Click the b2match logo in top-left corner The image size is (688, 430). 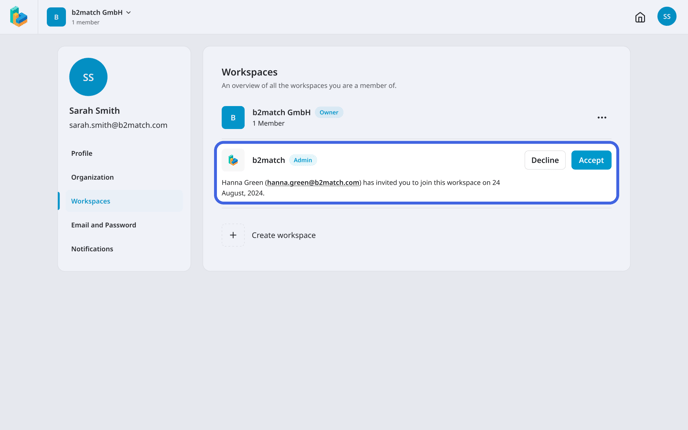18,17
